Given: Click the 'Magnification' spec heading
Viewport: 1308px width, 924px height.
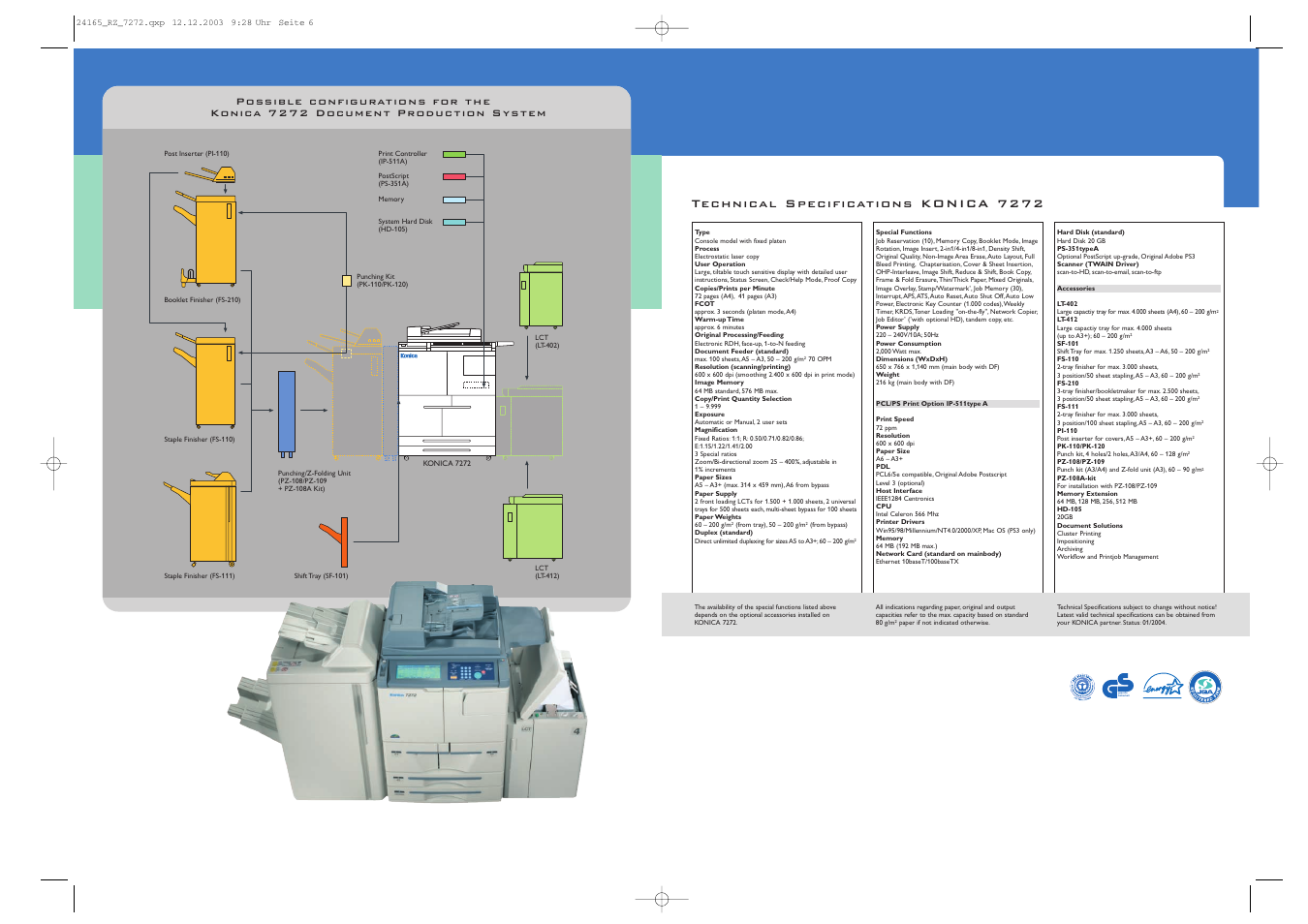Looking at the screenshot, I should pos(715,430).
